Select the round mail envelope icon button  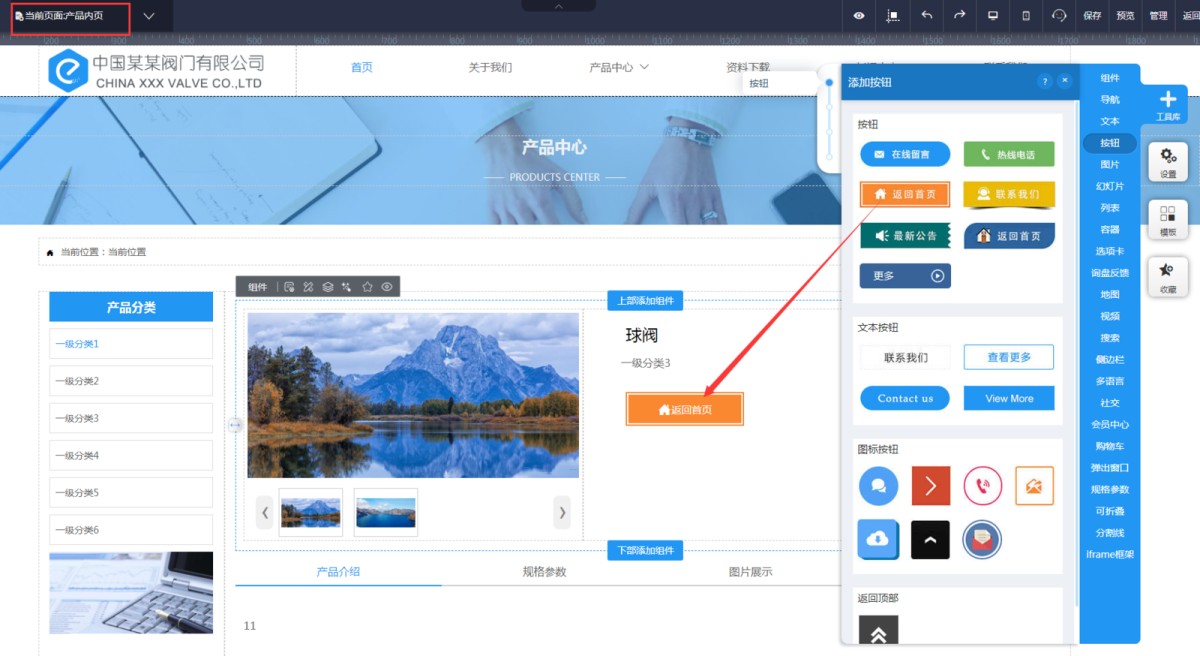click(x=982, y=539)
